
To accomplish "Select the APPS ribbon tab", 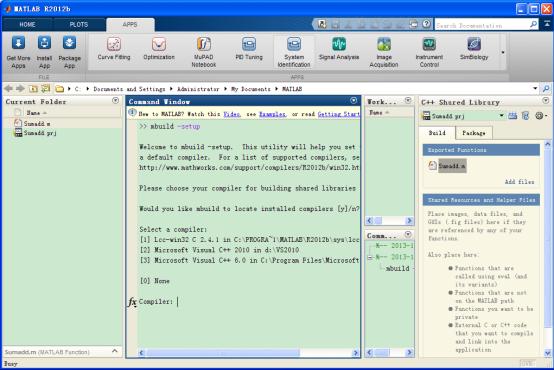I will tap(130, 24).
